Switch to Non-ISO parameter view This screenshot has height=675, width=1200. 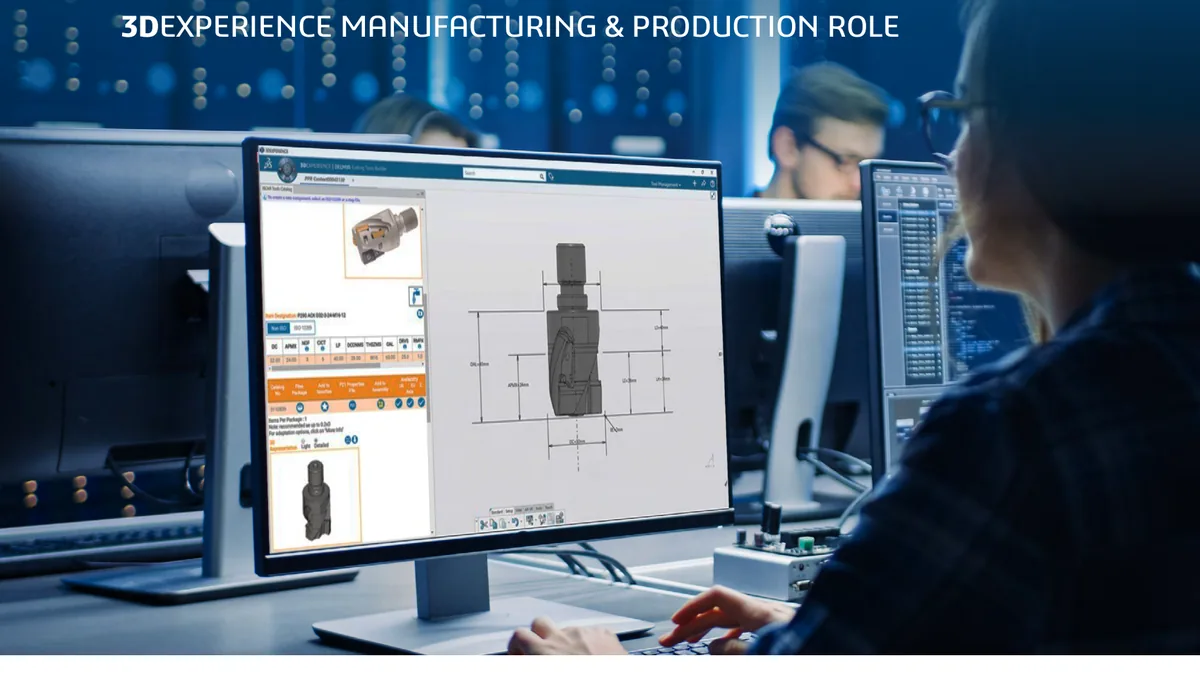pyautogui.click(x=278, y=328)
